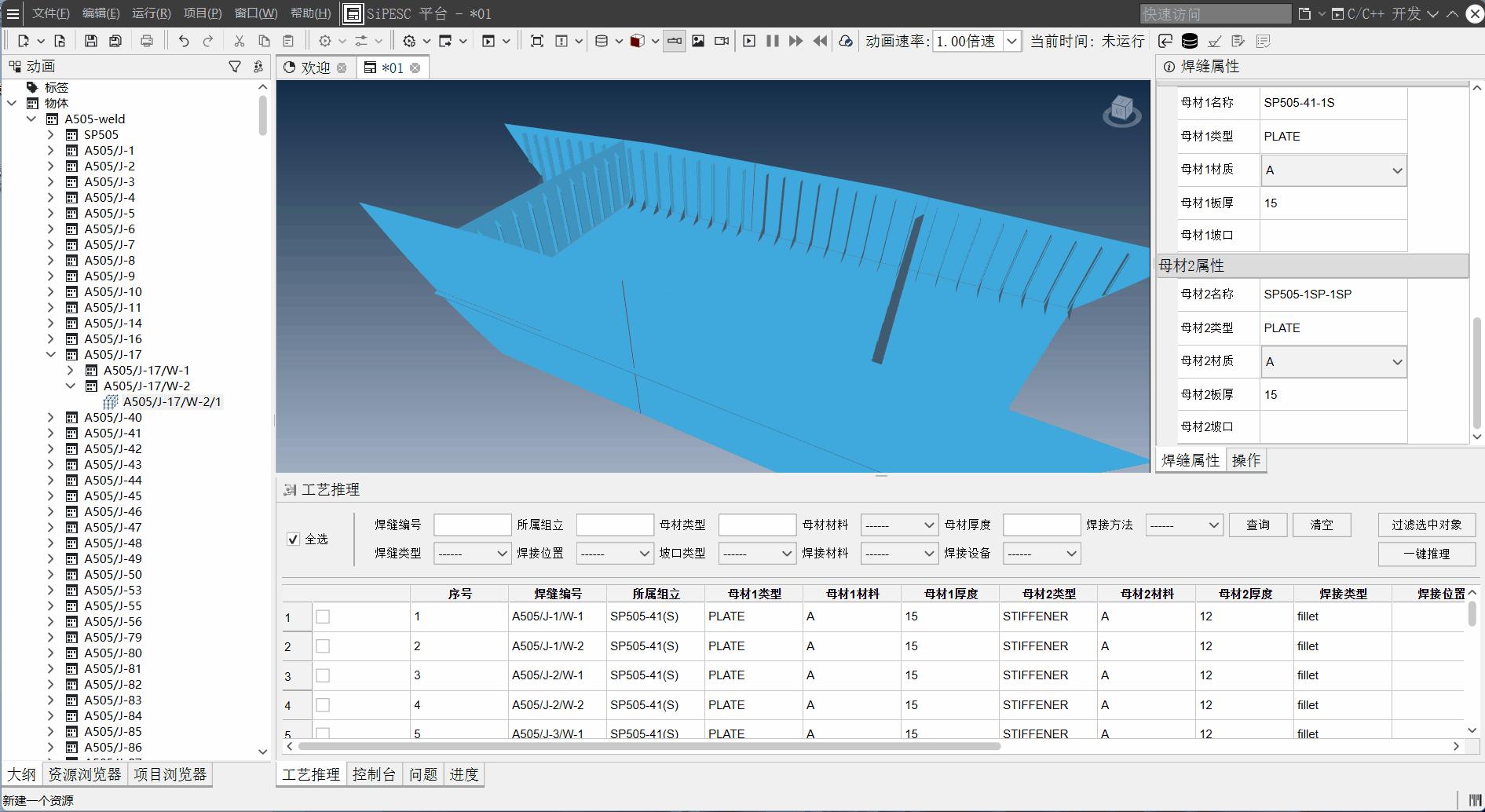
Task: Click the save icon in the toolbar
Action: [x=91, y=41]
